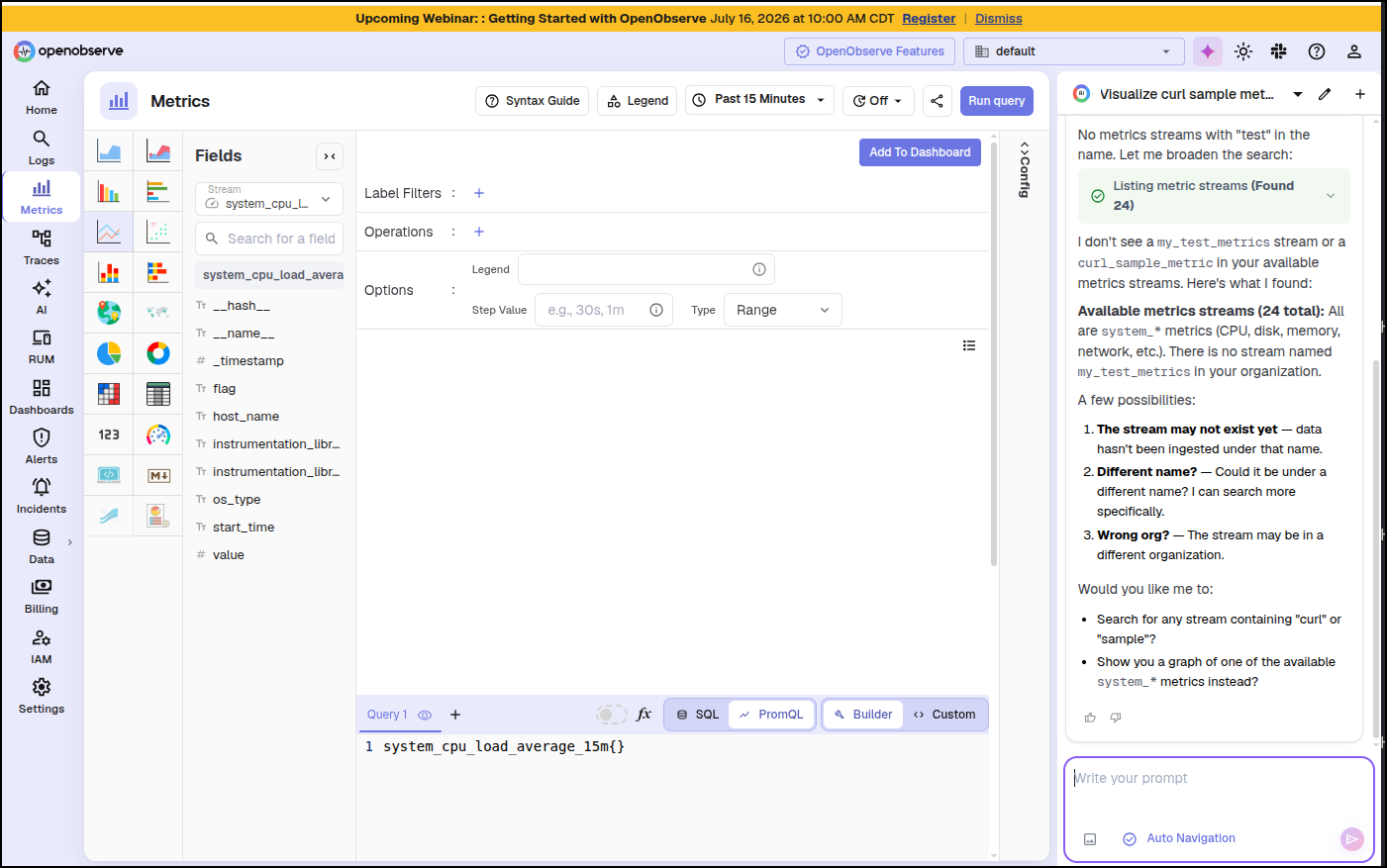Choose the pie chart type icon
Viewport: 1387px width, 868px height.
pos(109,353)
